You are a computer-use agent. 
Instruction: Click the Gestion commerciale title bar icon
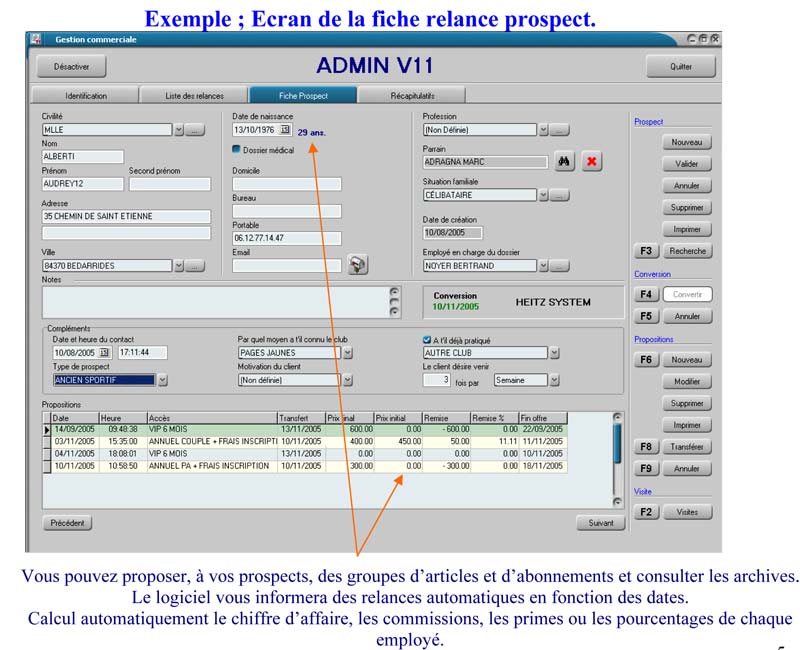[35, 39]
